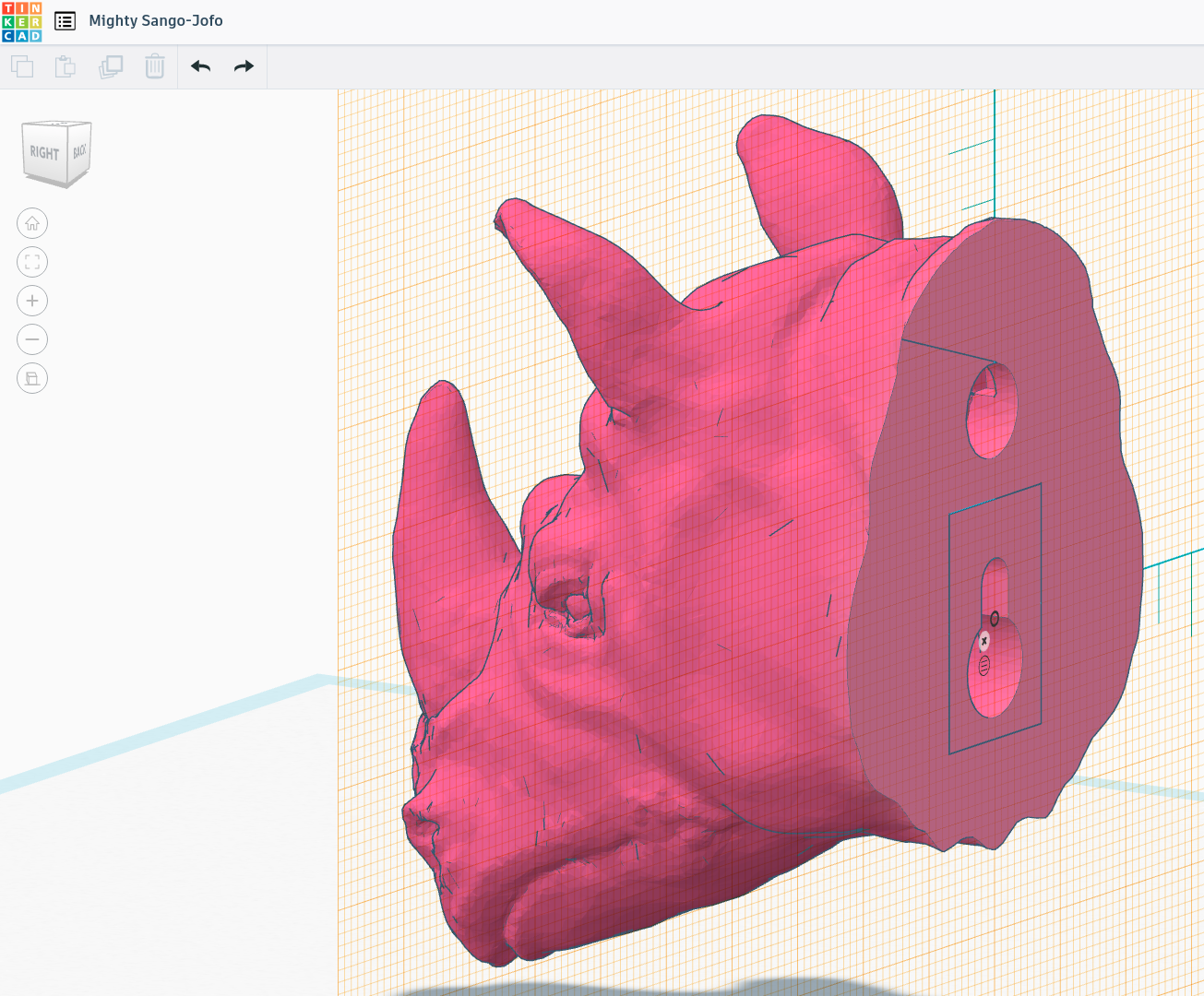
Task: Click the Delete trash can icon
Action: [x=154, y=66]
